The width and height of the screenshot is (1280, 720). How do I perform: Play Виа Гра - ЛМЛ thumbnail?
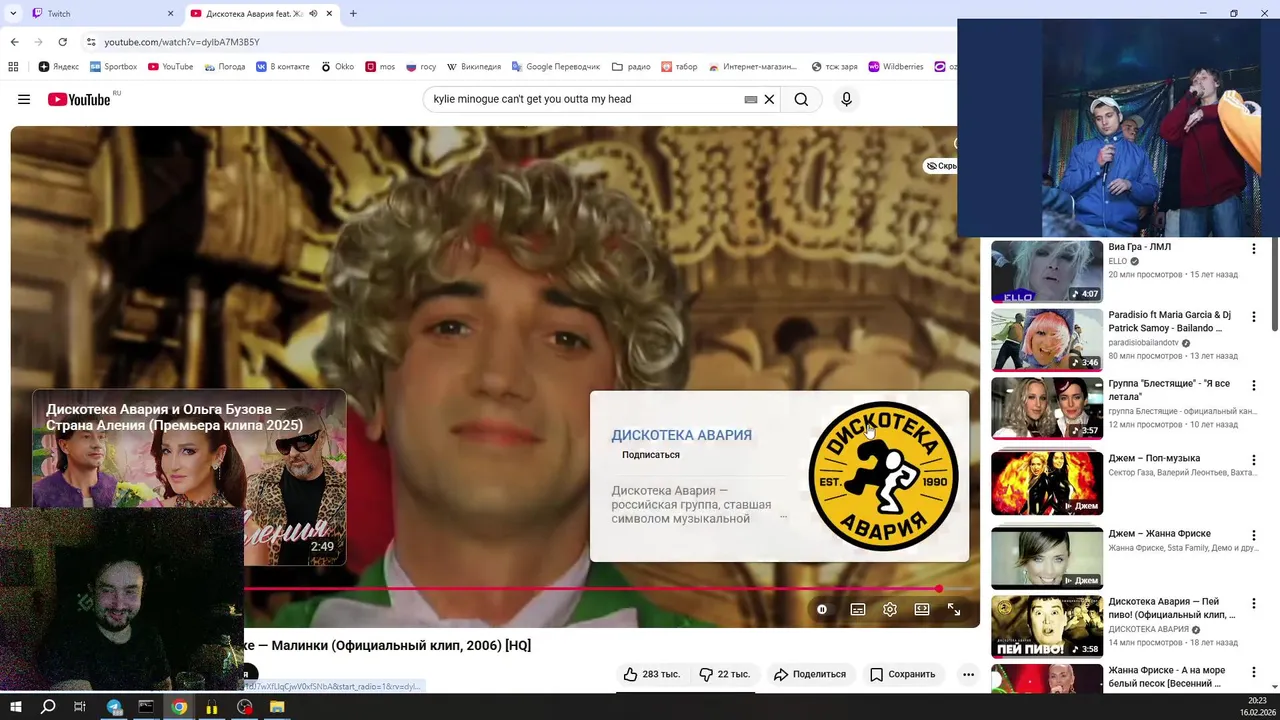[x=1047, y=271]
